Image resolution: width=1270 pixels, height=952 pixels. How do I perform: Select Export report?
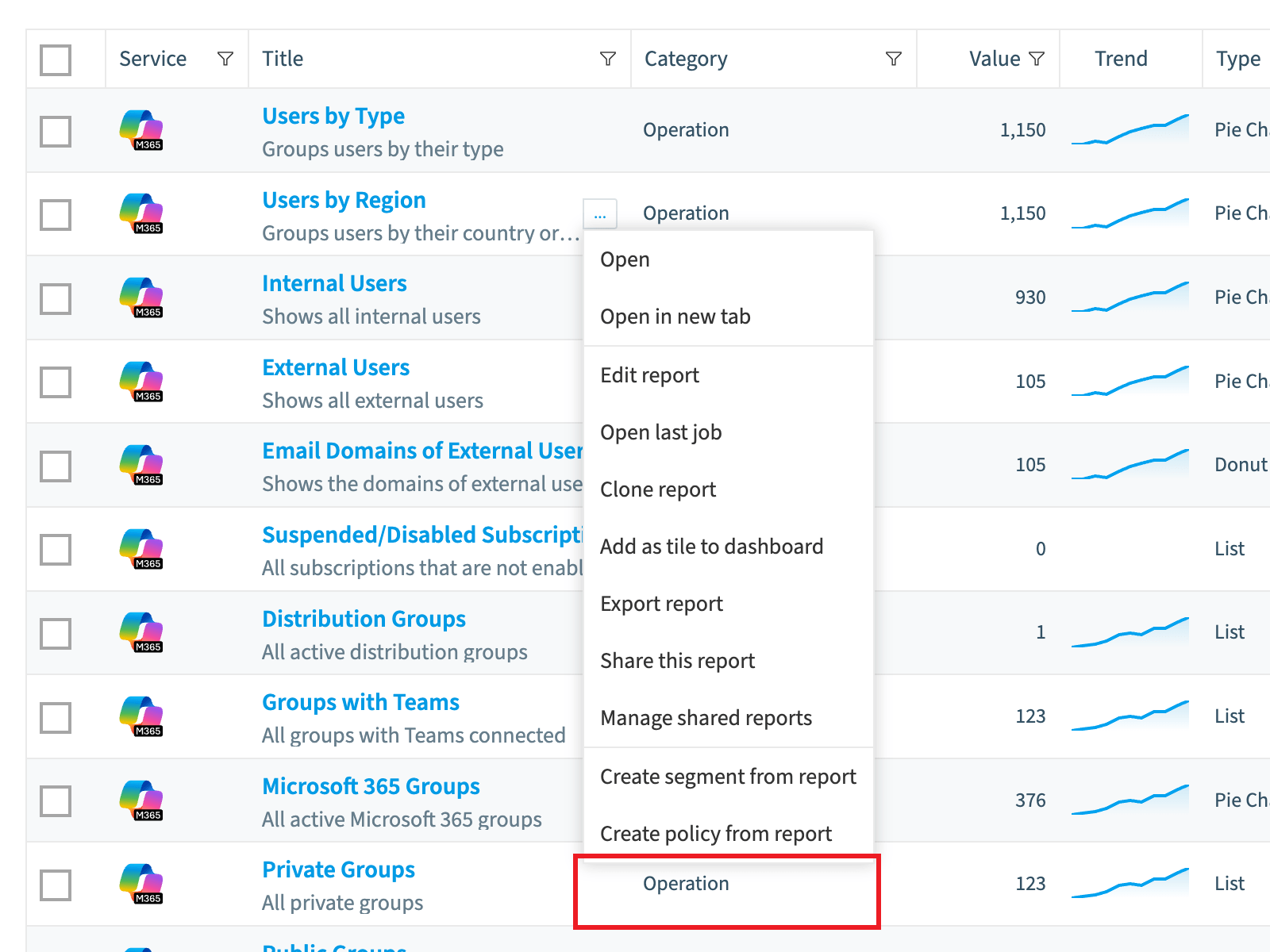pyautogui.click(x=729, y=604)
